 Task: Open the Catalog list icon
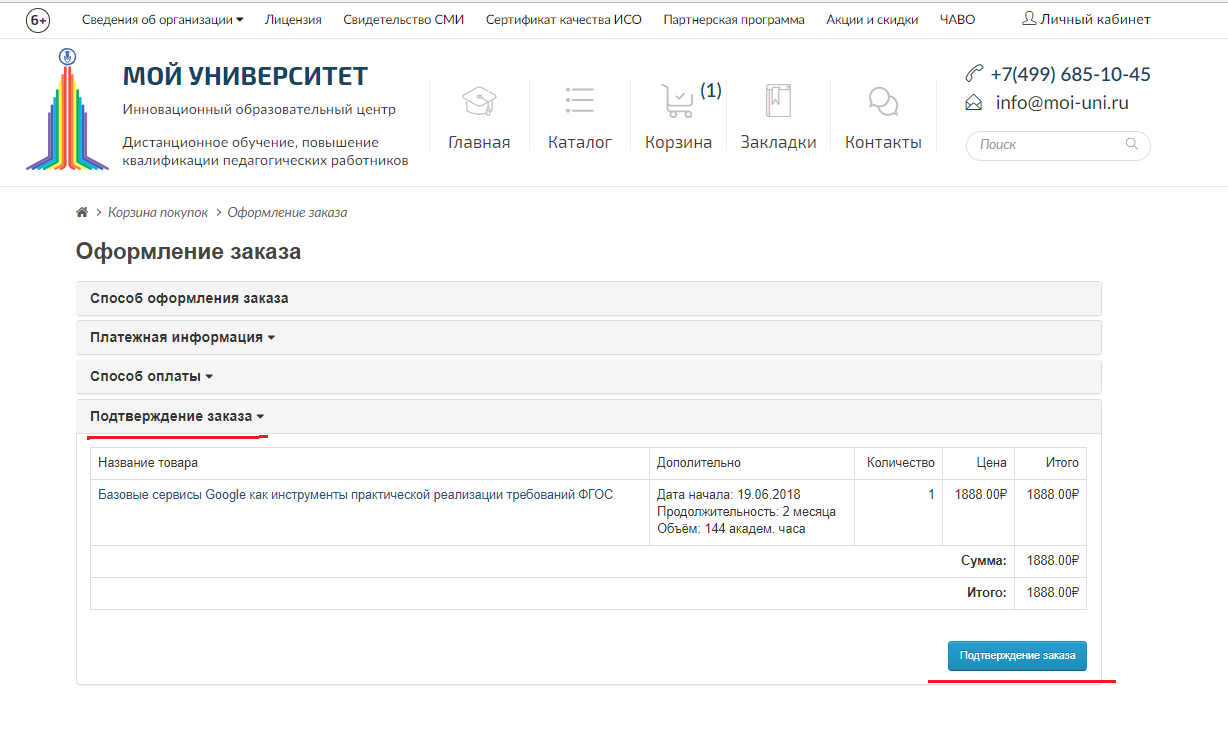pyautogui.click(x=579, y=101)
